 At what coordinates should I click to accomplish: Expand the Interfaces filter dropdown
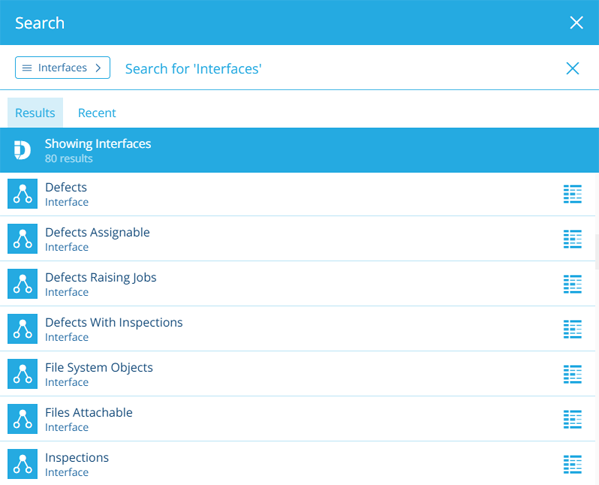(63, 68)
